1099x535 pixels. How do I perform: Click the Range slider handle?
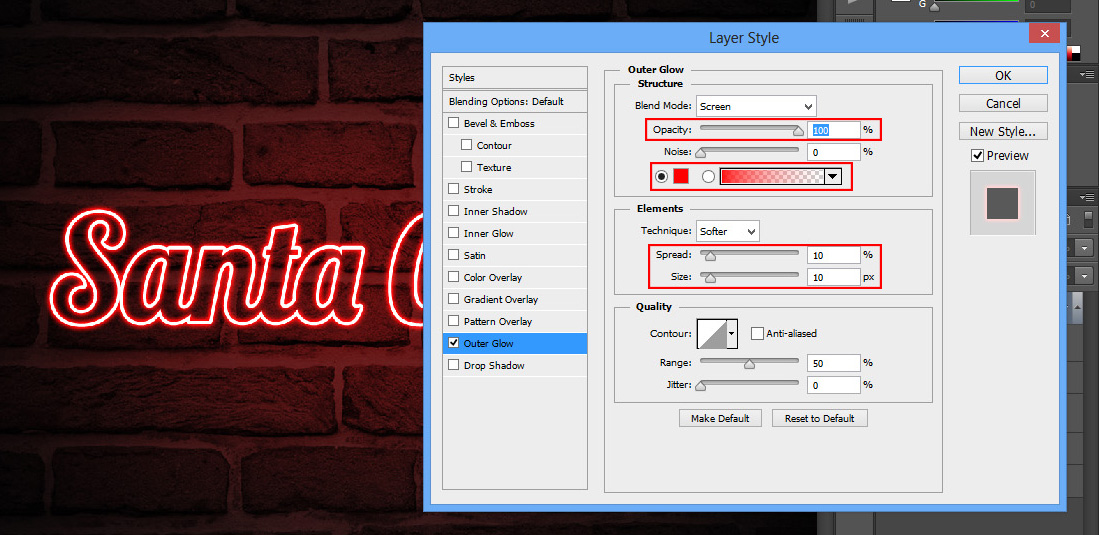point(749,364)
